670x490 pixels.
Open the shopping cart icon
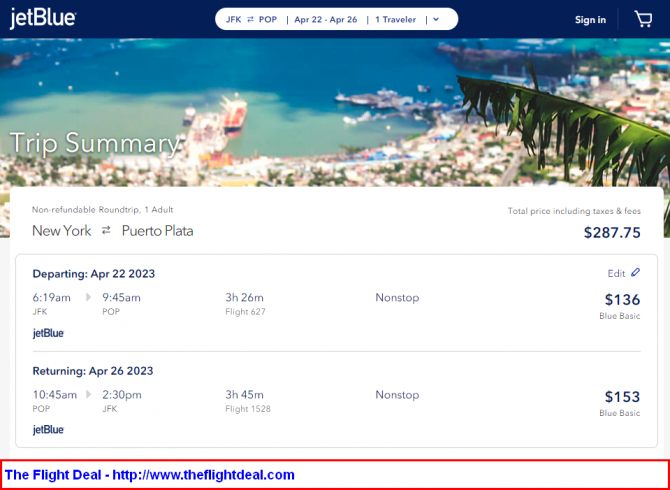643,19
